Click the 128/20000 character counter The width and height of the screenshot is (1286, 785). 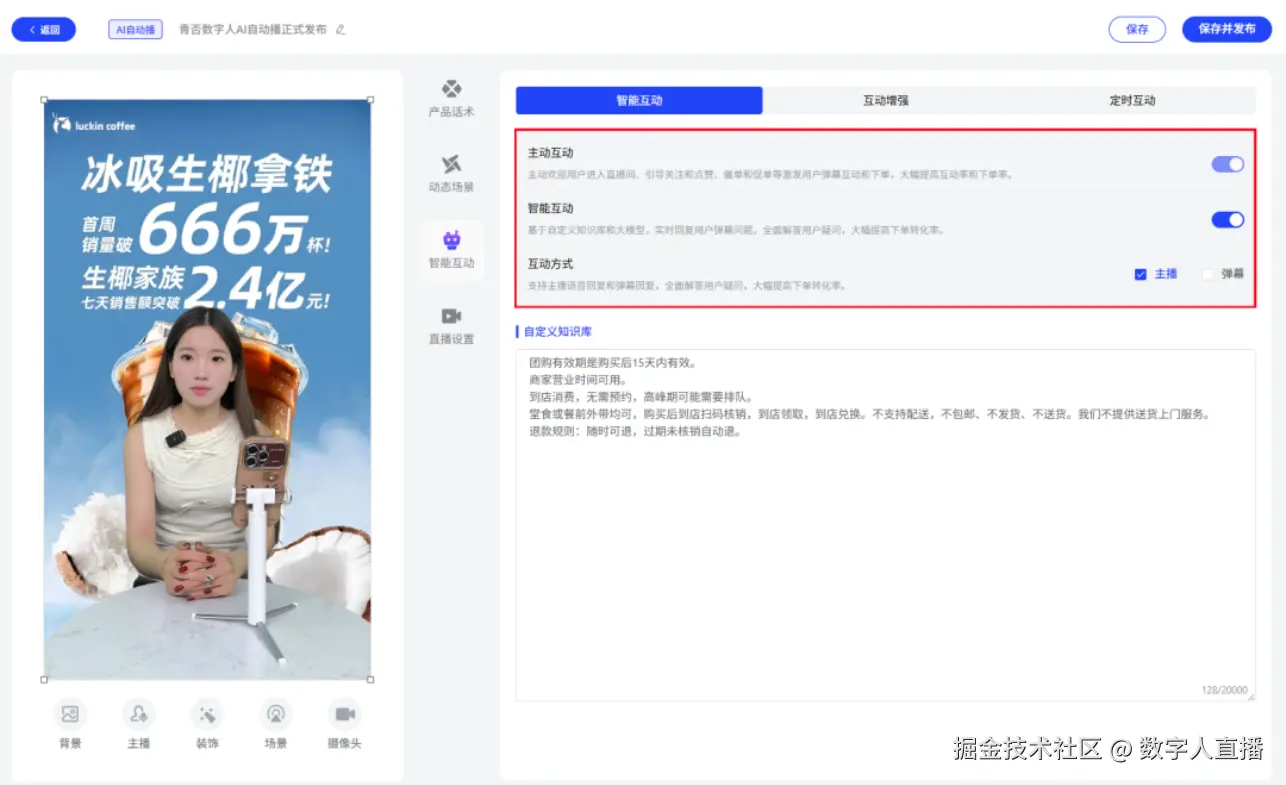[x=1224, y=690]
